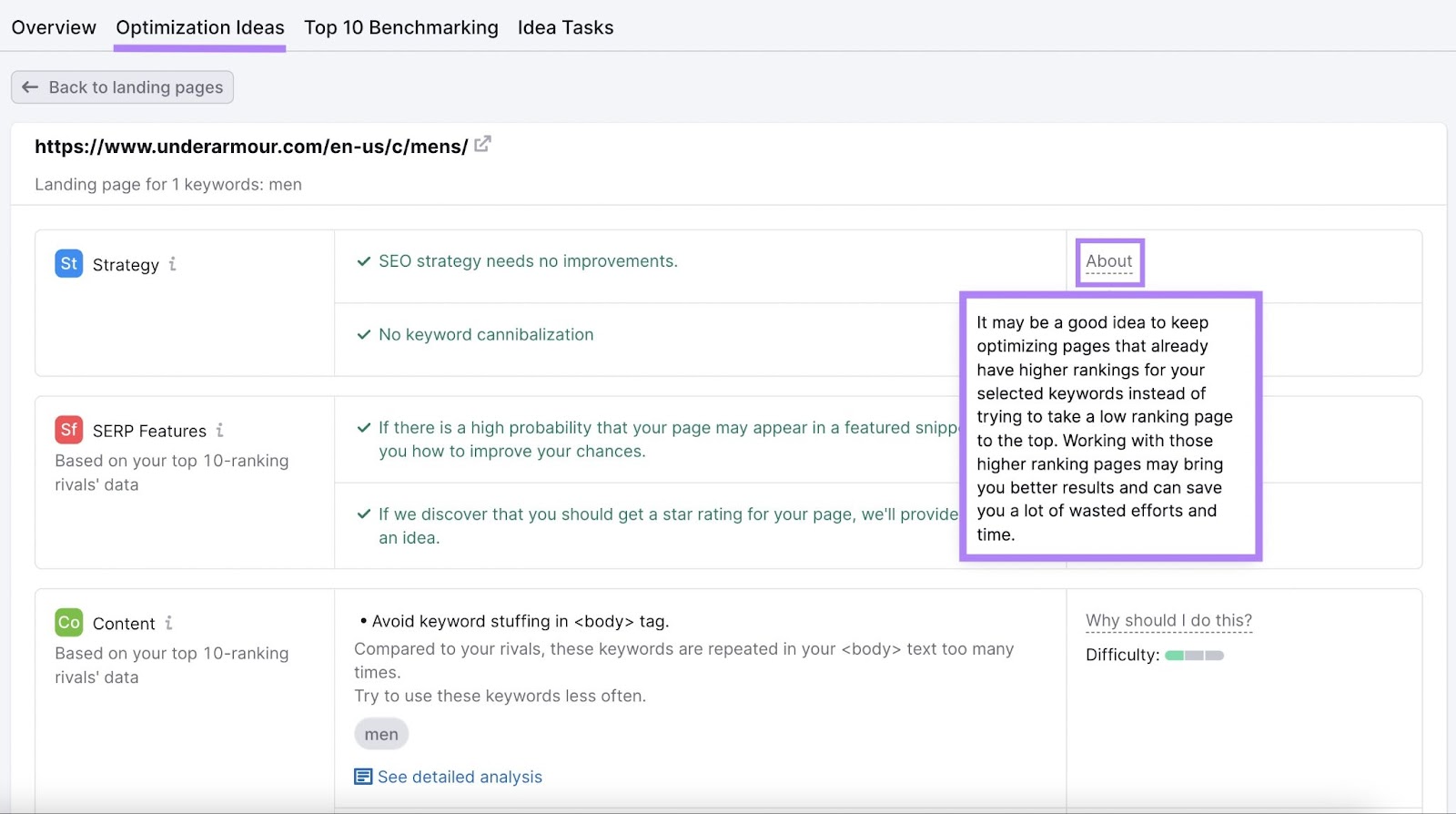Click the blue St Strategy icon
This screenshot has height=814, width=1456.
click(x=69, y=264)
